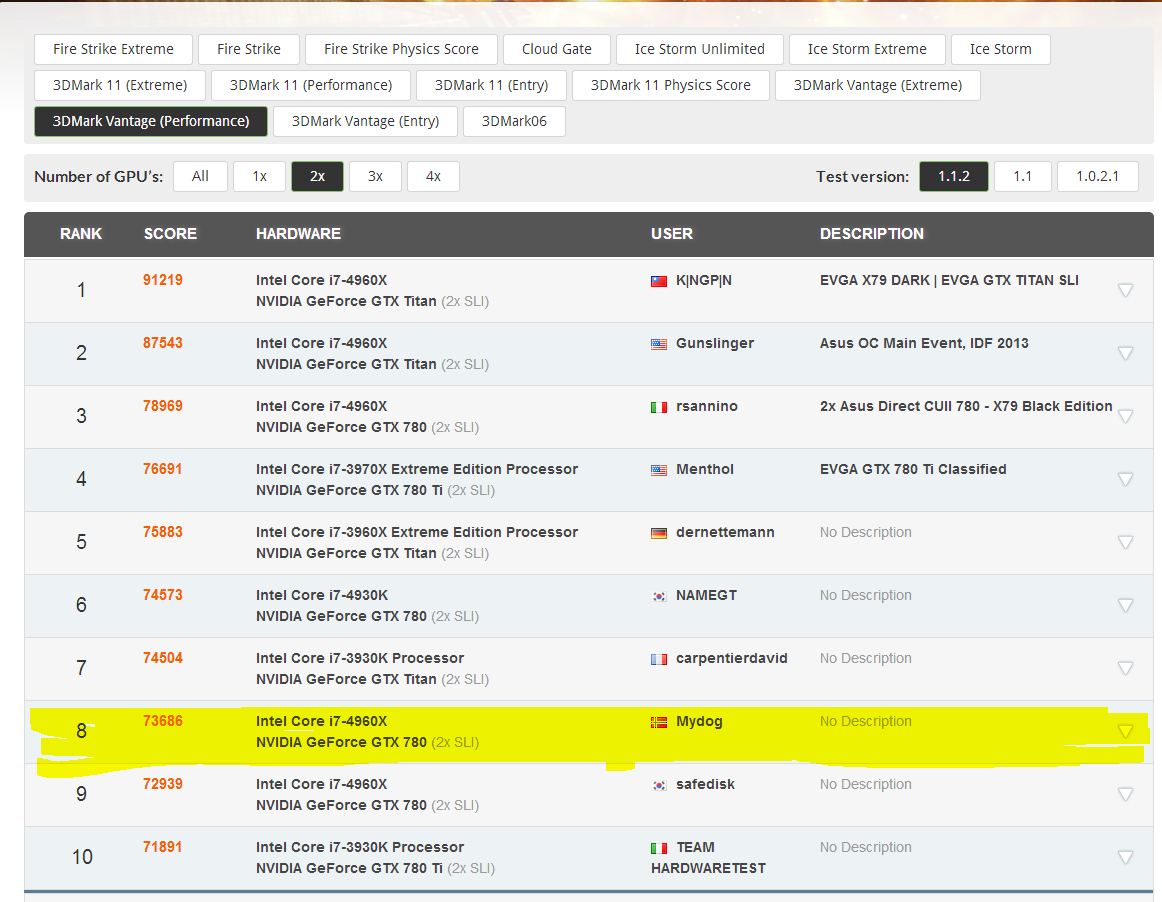The width and height of the screenshot is (1162, 902).
Task: Switch to Fire Strike tab
Action: 249,49
